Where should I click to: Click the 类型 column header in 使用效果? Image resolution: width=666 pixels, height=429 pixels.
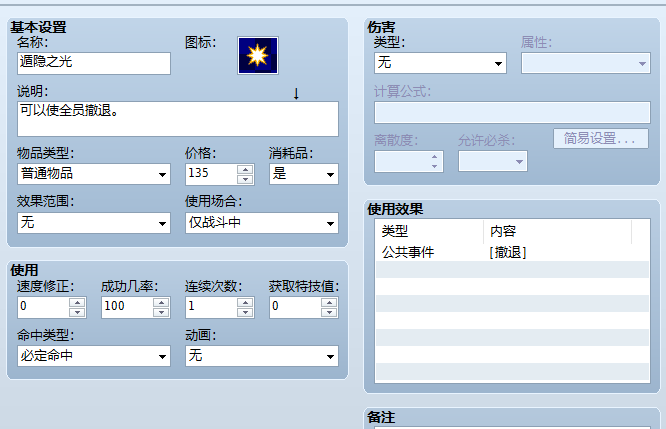tap(430, 231)
